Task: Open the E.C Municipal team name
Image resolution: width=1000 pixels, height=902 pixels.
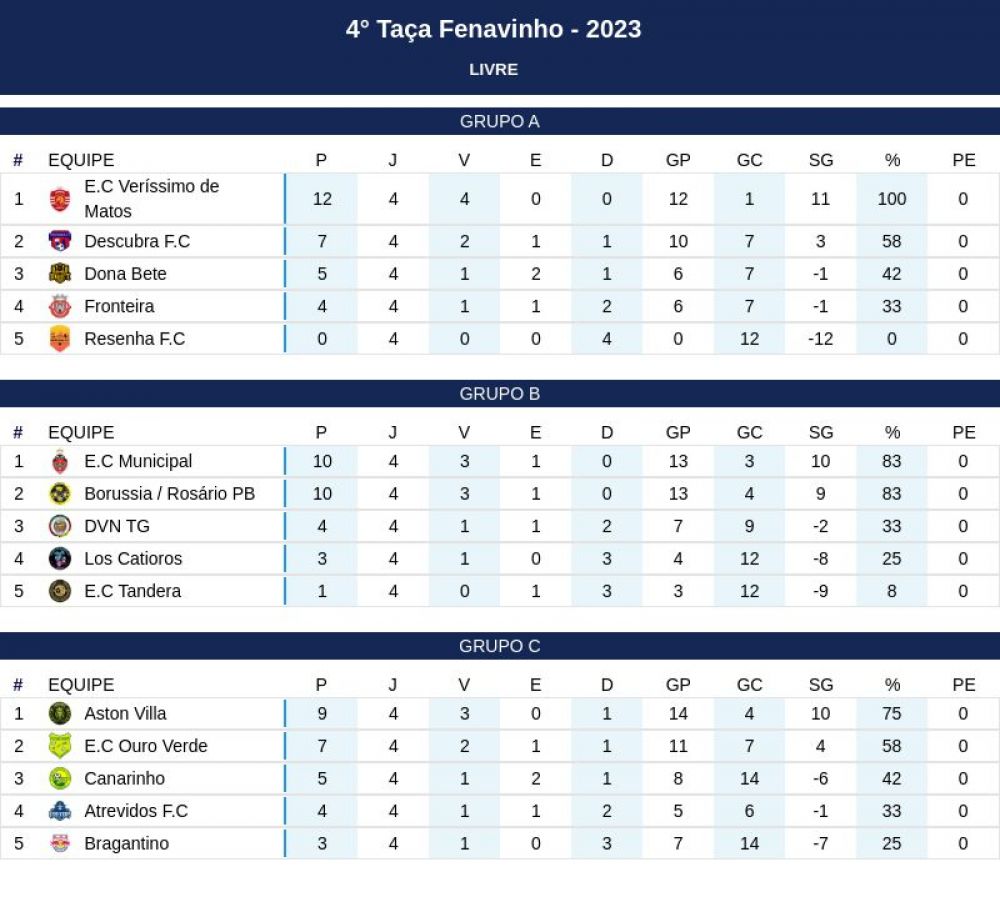Action: 138,461
